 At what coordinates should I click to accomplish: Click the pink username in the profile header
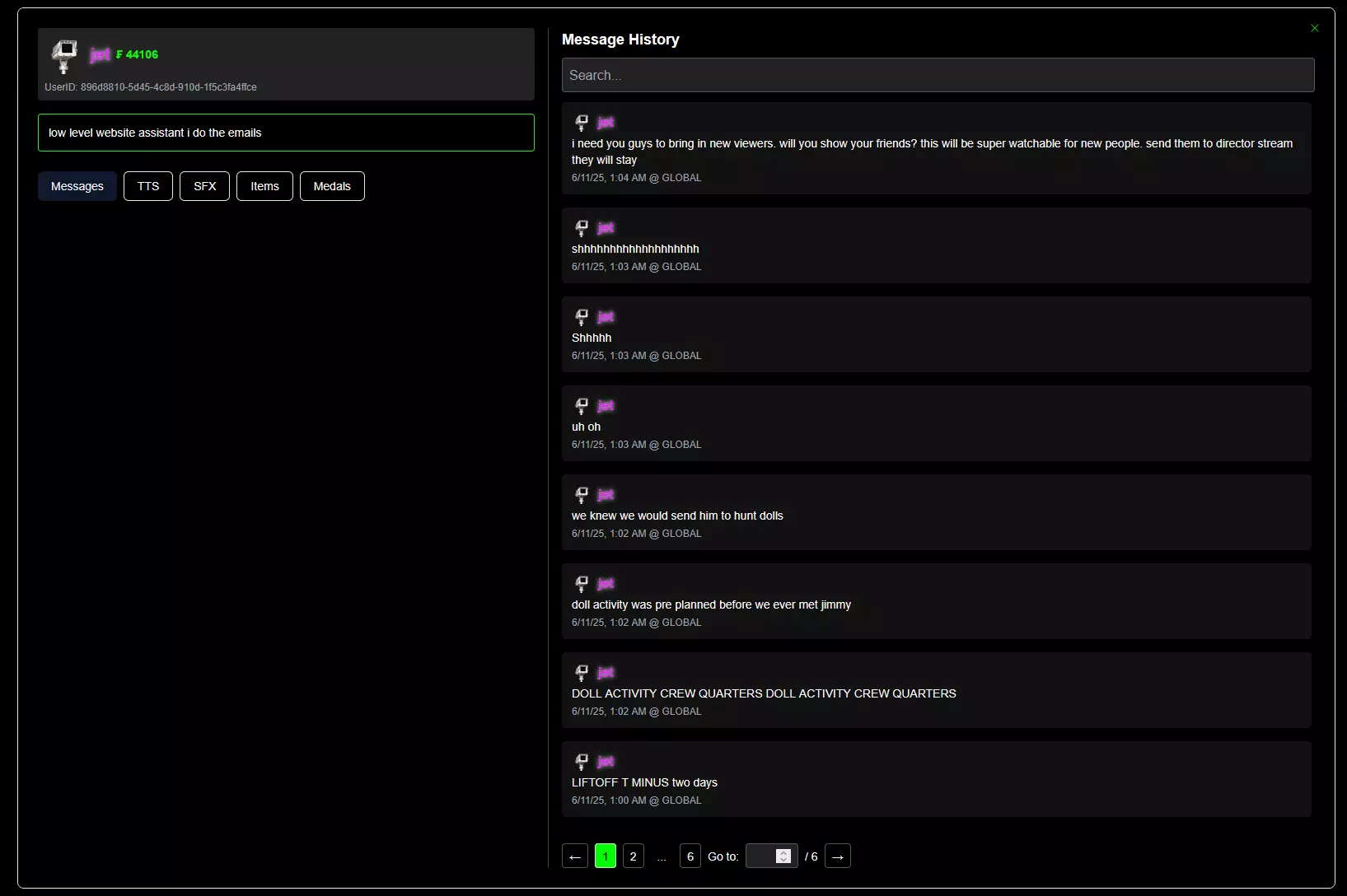coord(101,54)
